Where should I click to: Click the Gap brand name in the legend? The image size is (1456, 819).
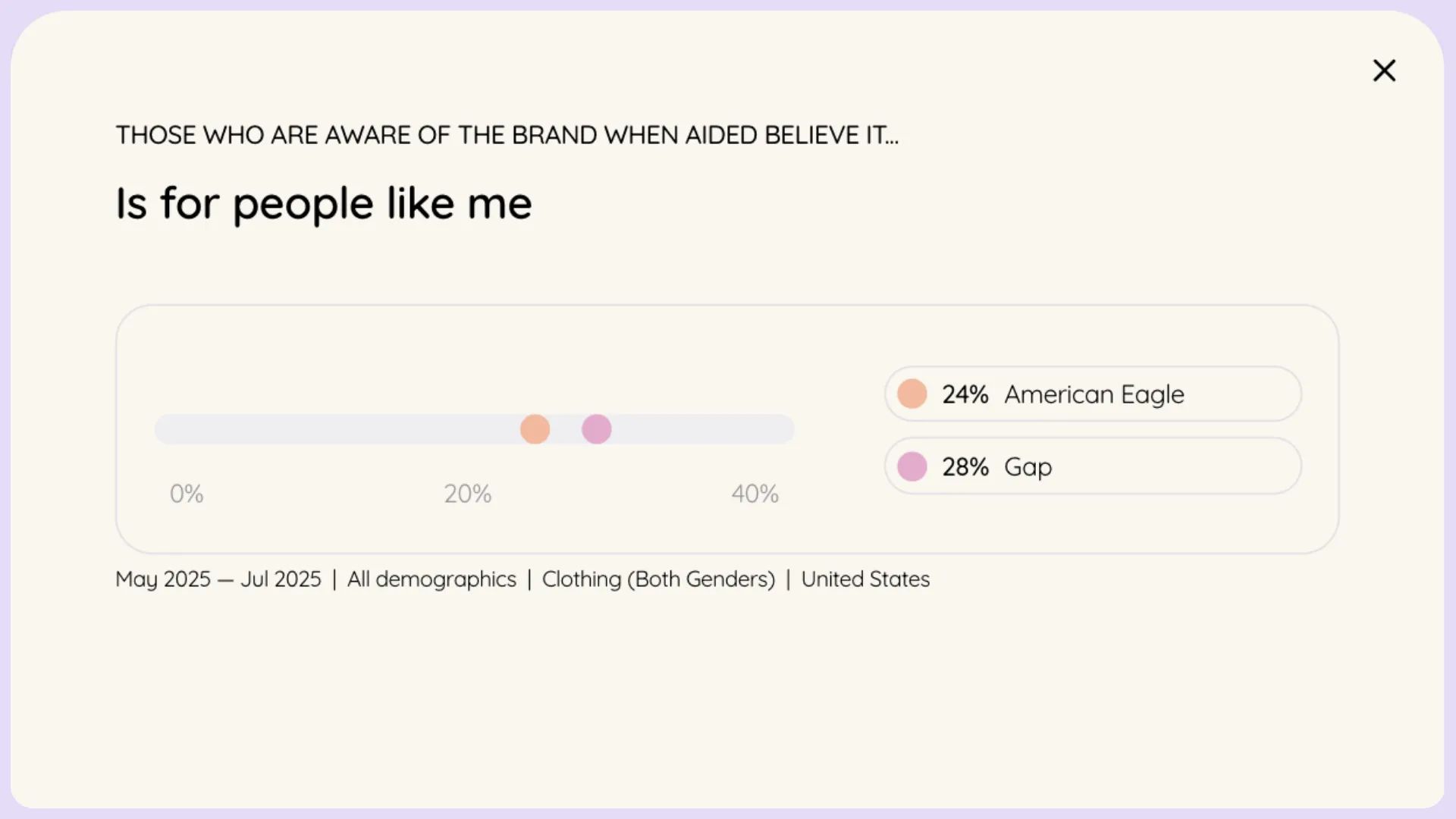1028,466
